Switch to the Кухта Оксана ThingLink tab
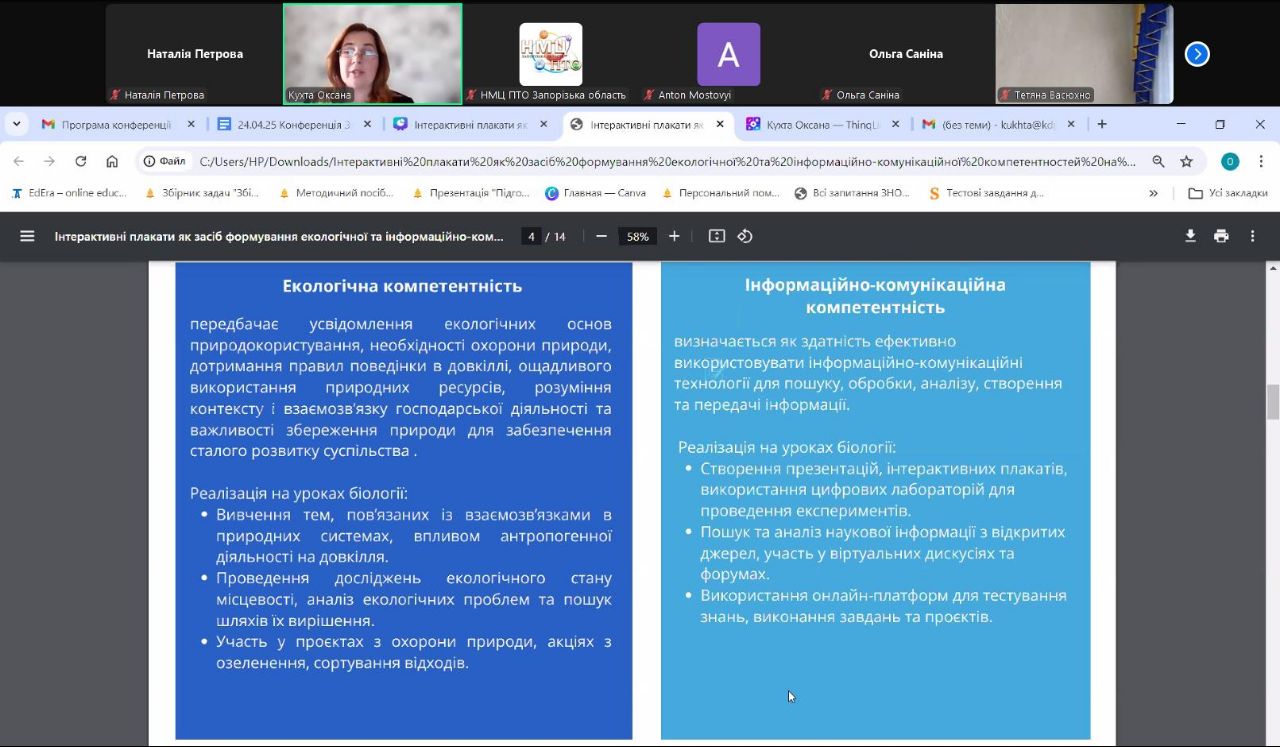 [822, 125]
